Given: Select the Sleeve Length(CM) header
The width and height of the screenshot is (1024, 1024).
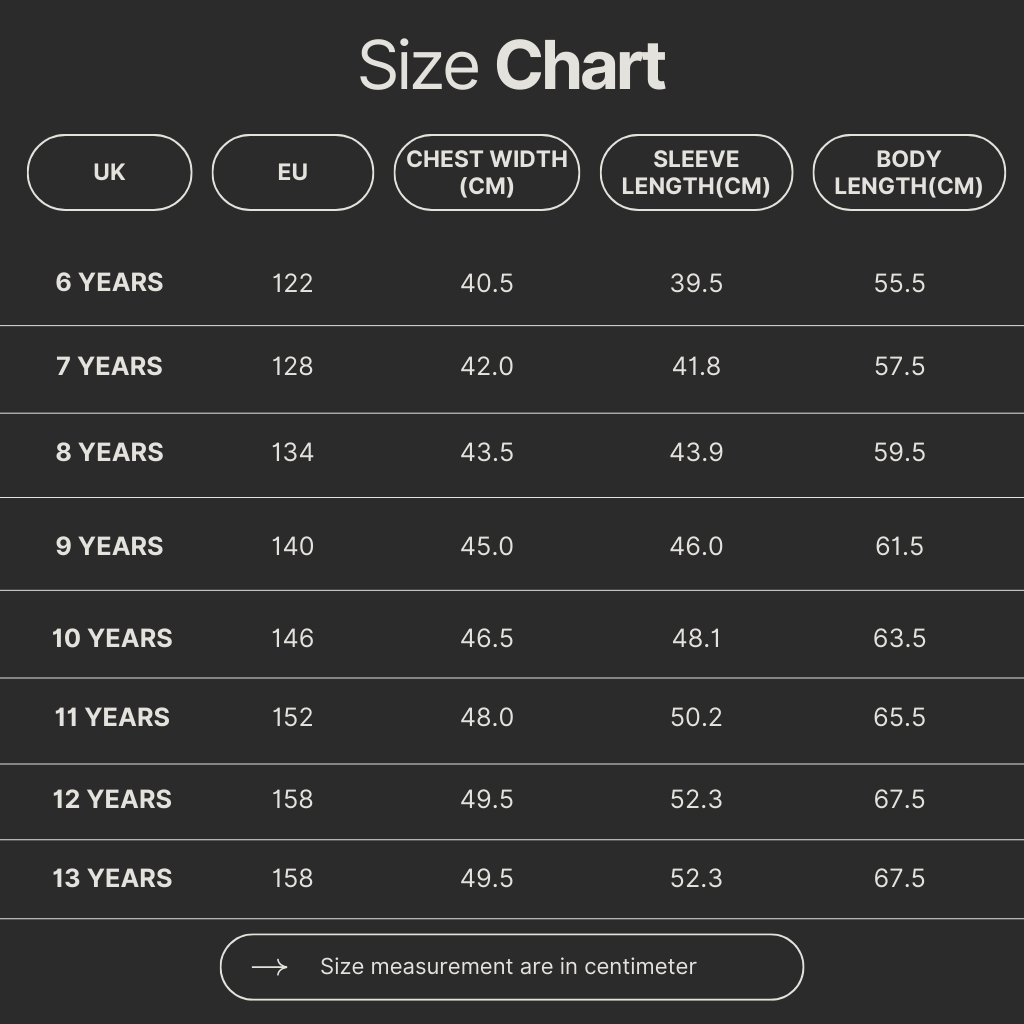Looking at the screenshot, I should point(696,172).
